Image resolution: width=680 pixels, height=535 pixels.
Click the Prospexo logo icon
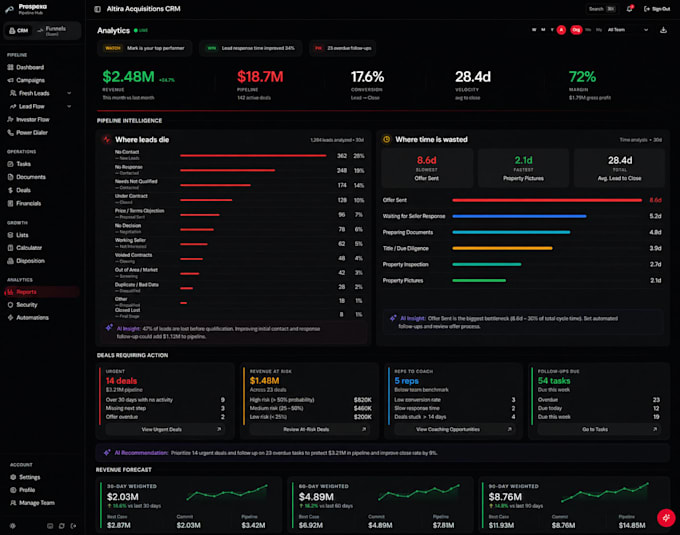tap(9, 9)
